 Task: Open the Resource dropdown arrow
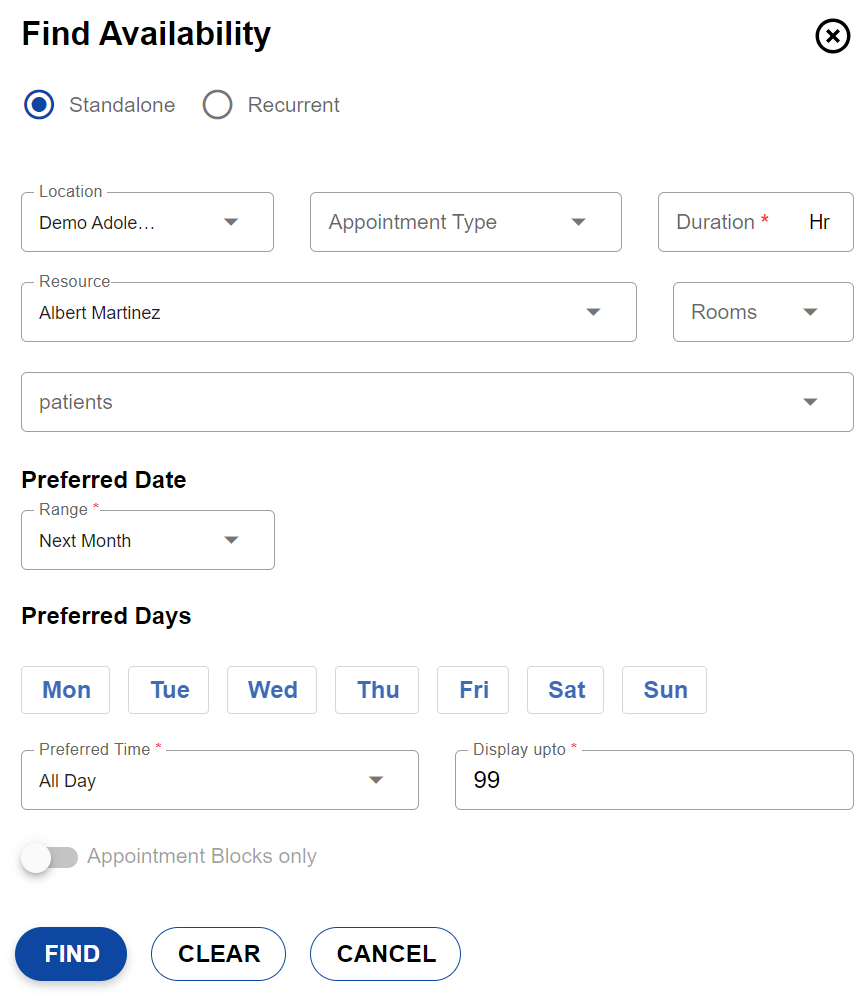click(593, 312)
